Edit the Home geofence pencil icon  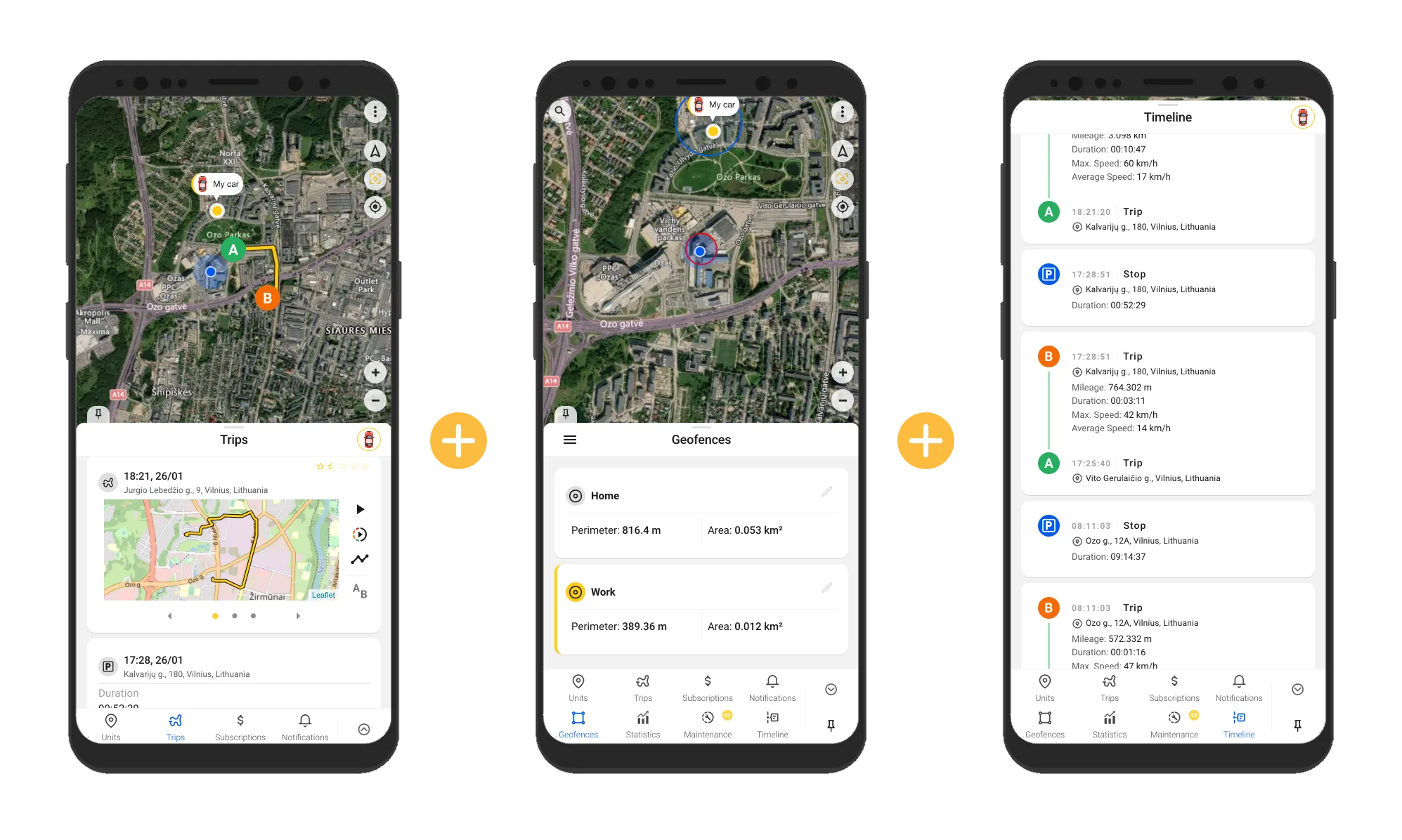827,491
